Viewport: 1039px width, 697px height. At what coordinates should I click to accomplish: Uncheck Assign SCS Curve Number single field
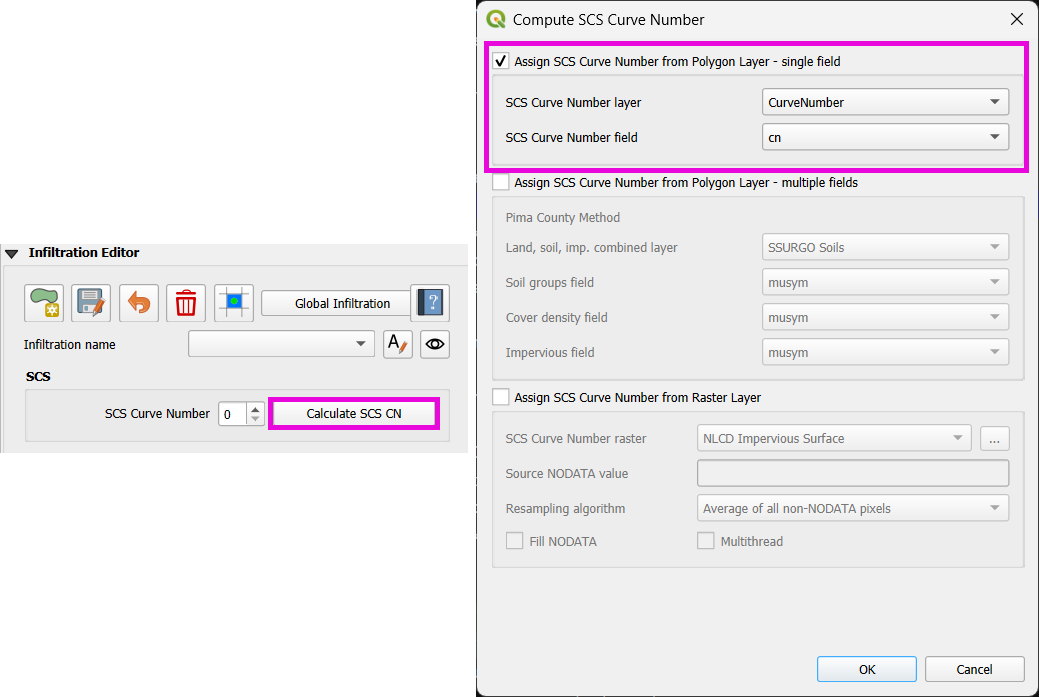(501, 62)
